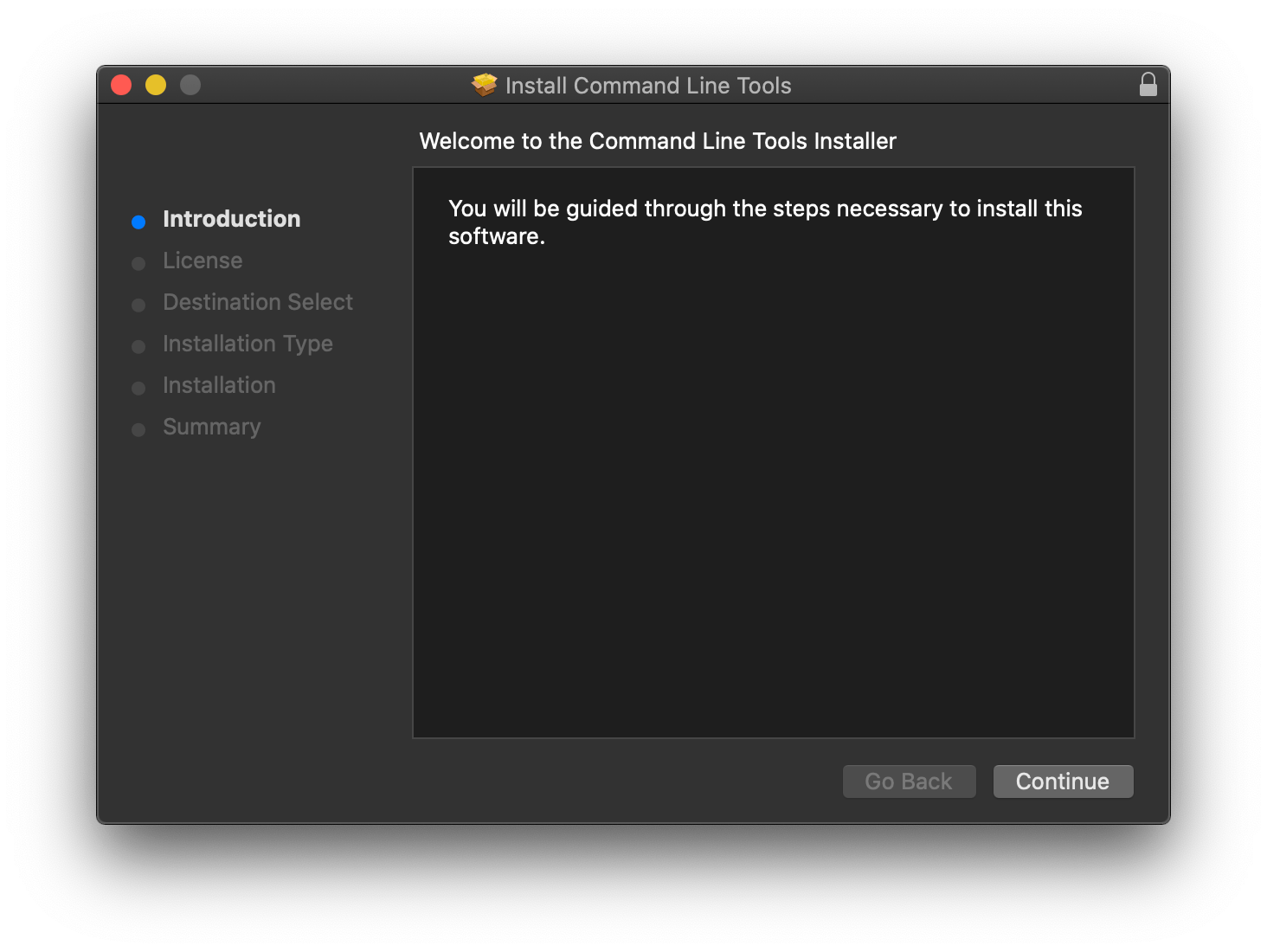The height and width of the screenshot is (952, 1267).
Task: Click the welcome heading above the content pane
Action: (657, 140)
